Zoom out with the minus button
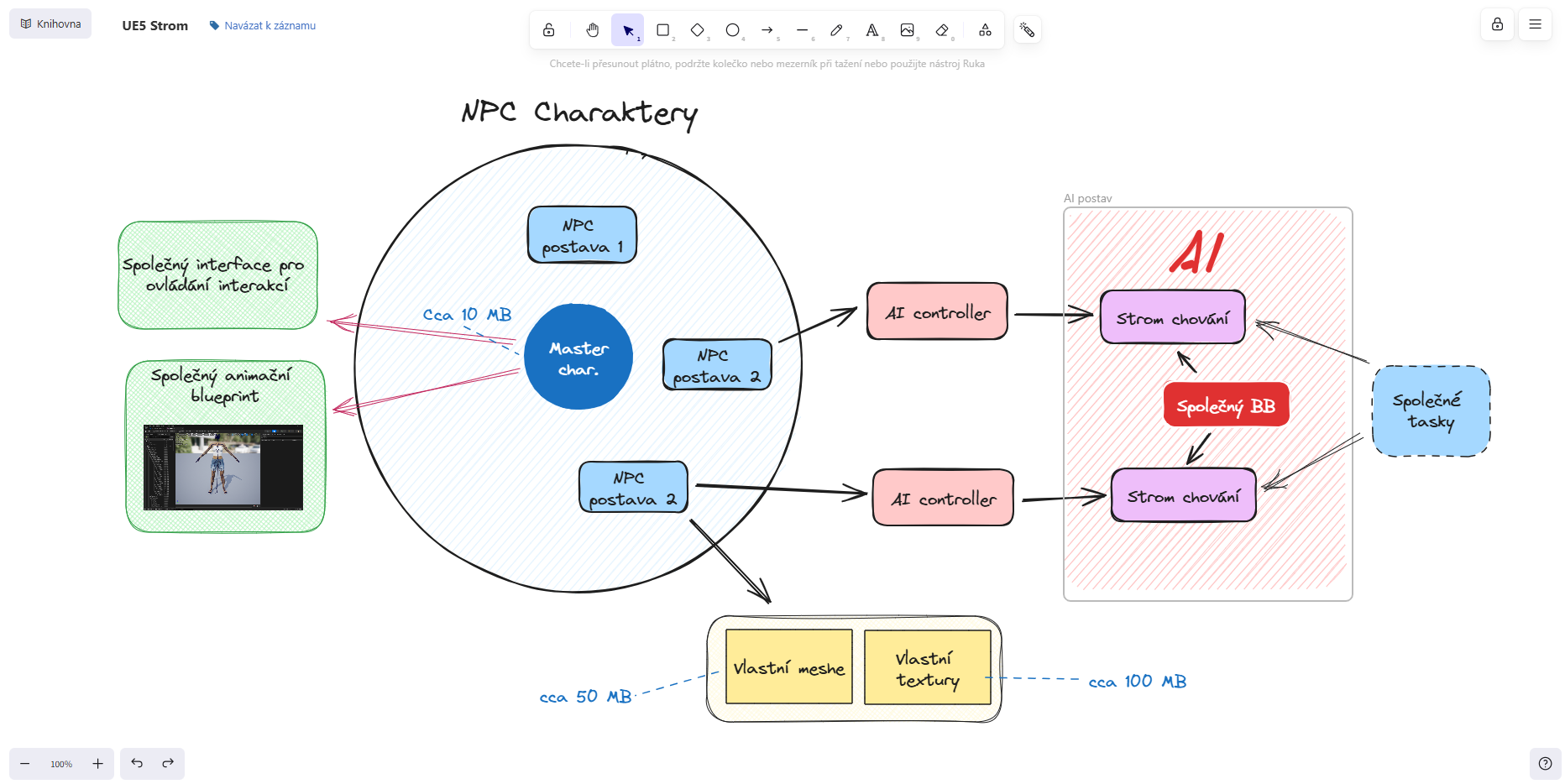 coord(25,764)
